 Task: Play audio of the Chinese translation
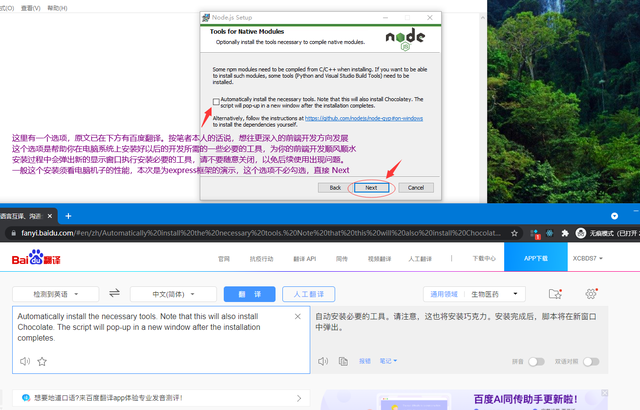[323, 361]
